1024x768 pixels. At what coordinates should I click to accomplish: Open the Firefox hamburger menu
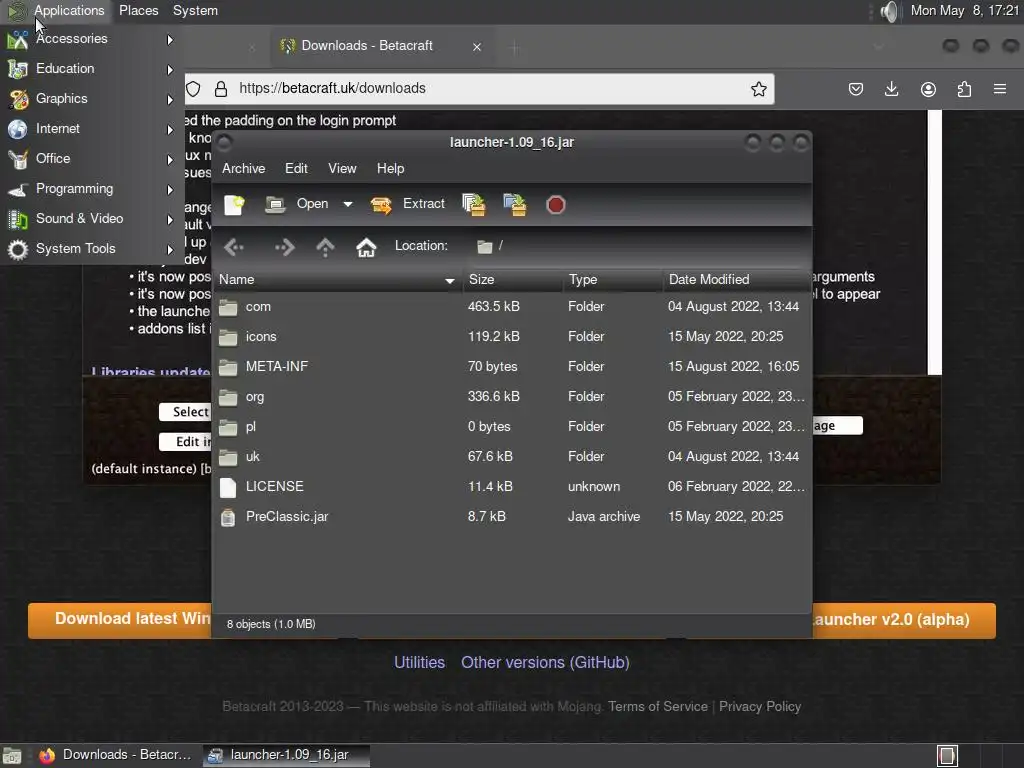pyautogui.click(x=1000, y=89)
